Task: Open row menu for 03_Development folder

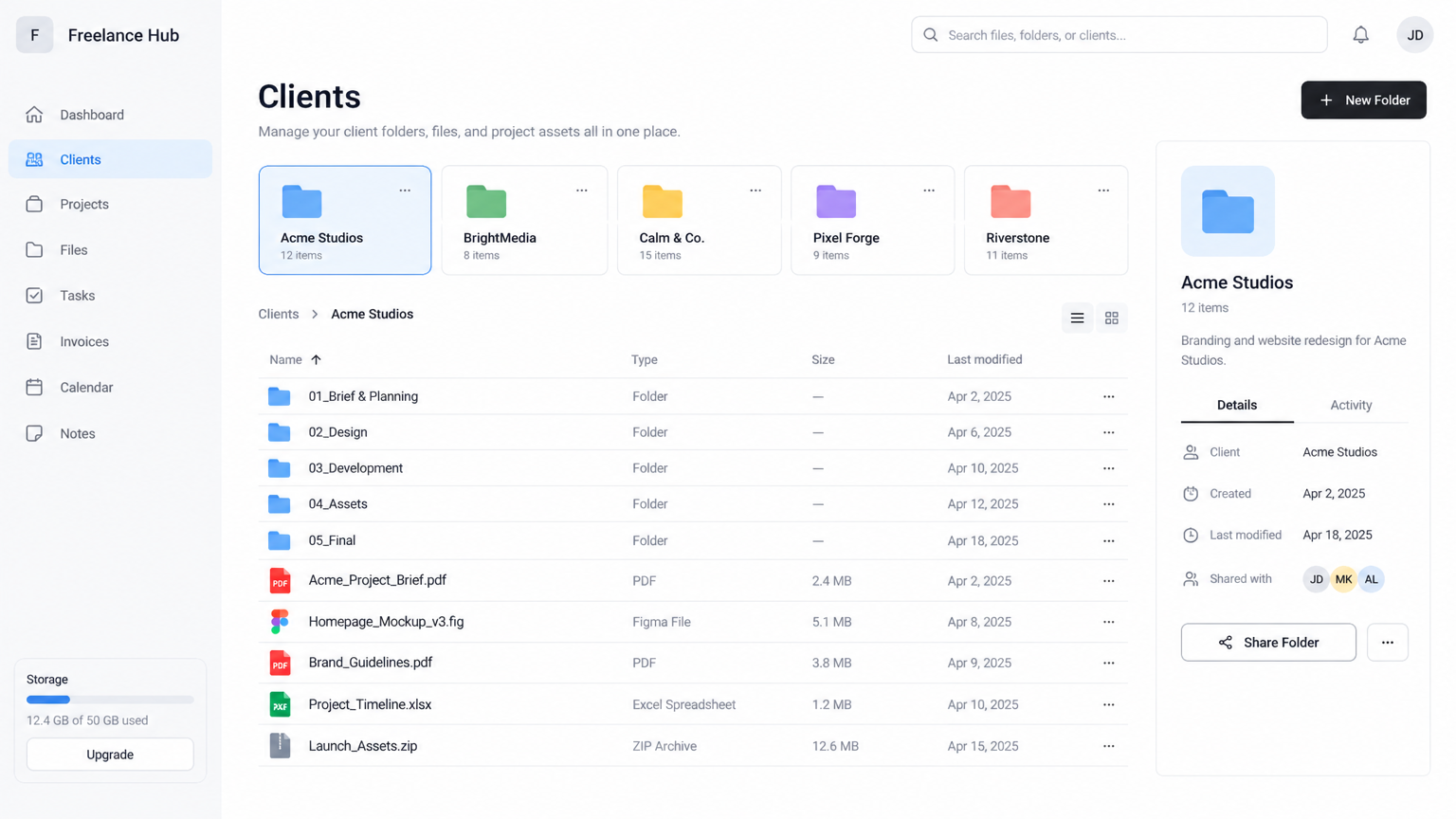Action: (x=1108, y=468)
